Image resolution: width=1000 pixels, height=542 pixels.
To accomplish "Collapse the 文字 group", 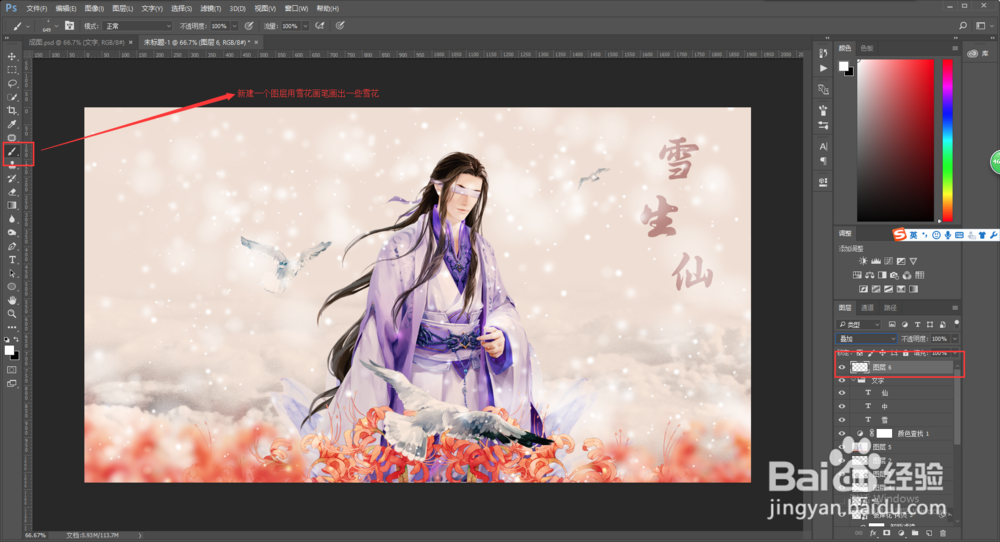I will coord(853,381).
